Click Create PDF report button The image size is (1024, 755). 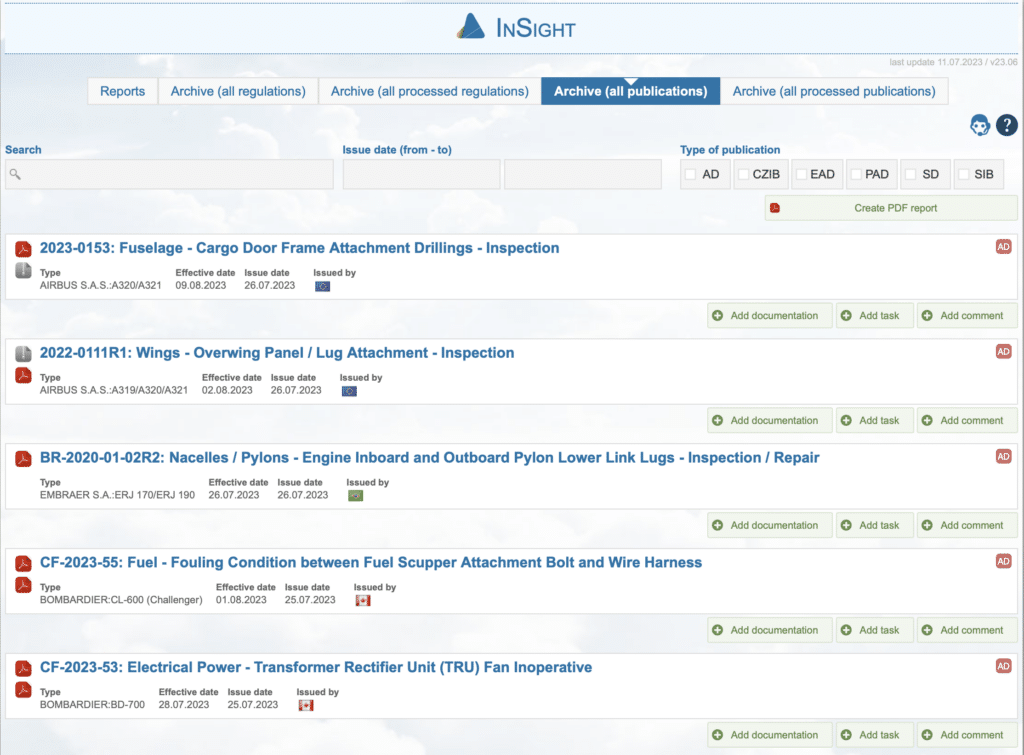pyautogui.click(x=891, y=208)
